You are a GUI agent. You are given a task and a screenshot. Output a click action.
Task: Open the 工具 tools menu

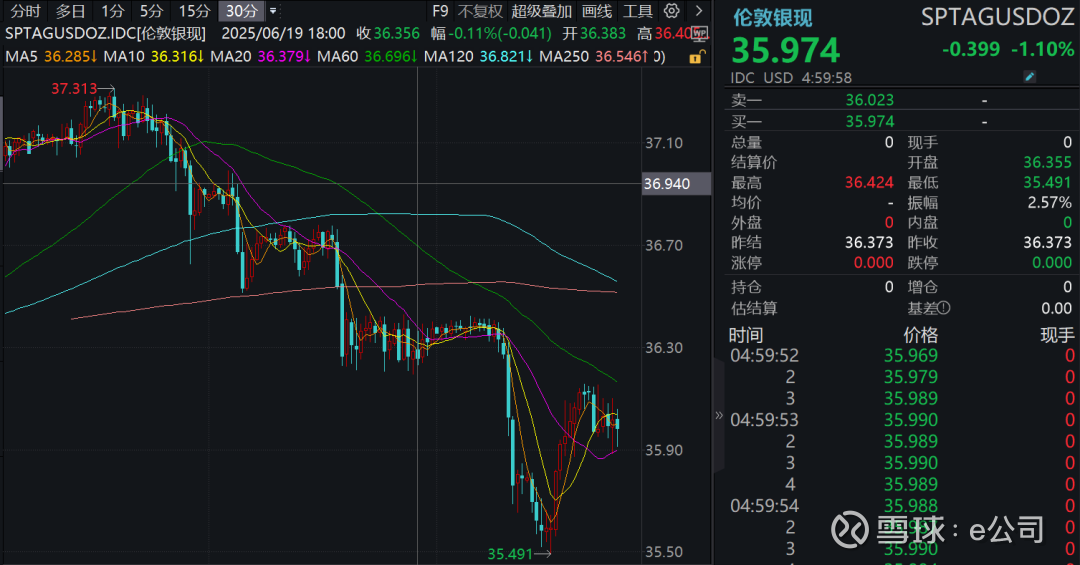click(x=638, y=11)
